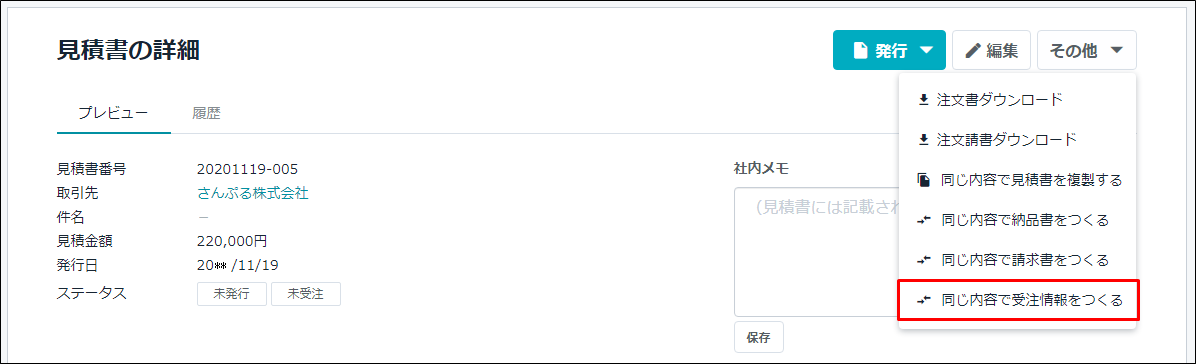Expand the 発行 dropdown arrow

[x=926, y=50]
